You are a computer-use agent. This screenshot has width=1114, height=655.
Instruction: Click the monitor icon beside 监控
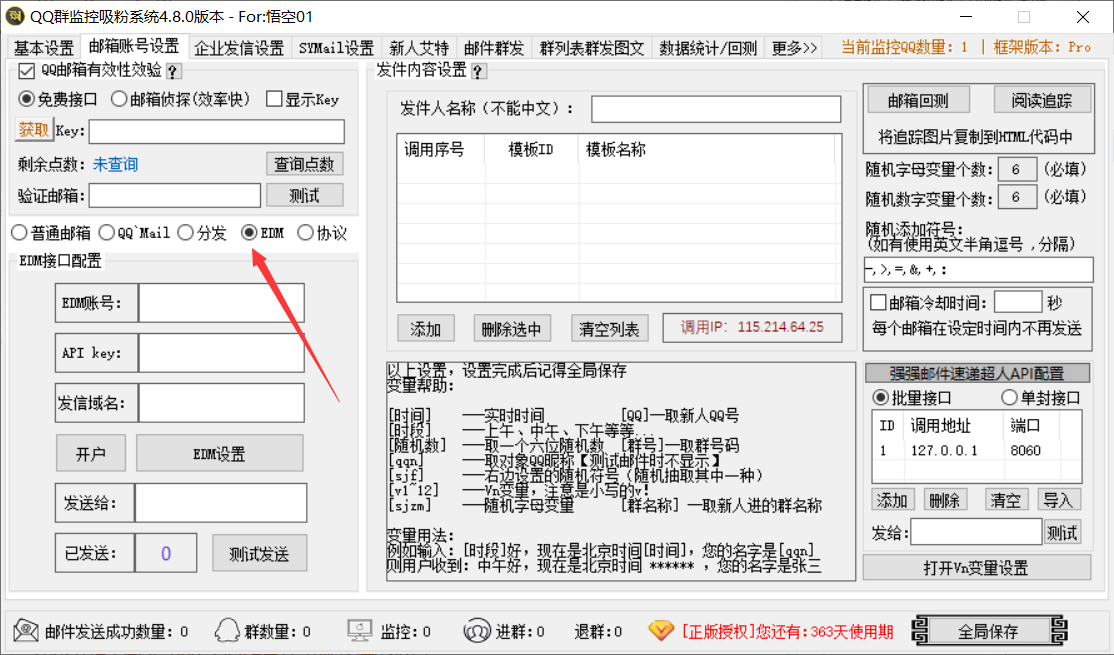point(359,630)
